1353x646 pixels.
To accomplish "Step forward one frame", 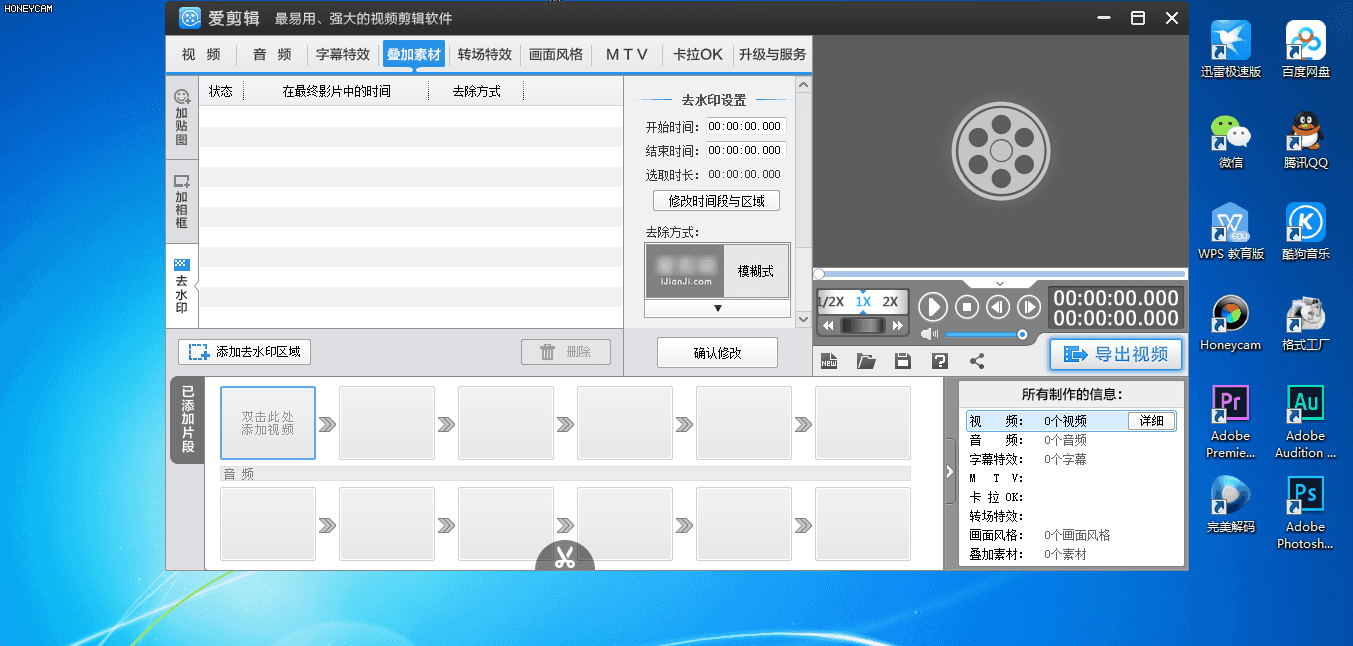I will click(x=1028, y=307).
